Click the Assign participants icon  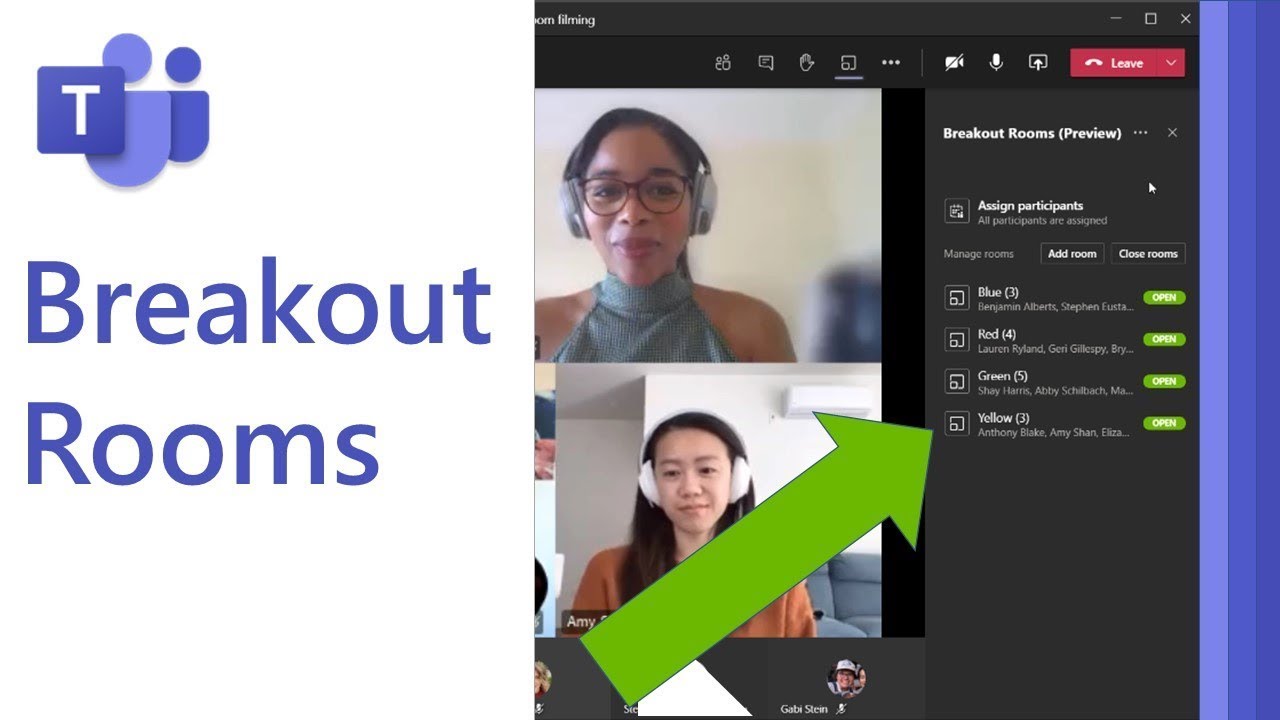tap(957, 211)
